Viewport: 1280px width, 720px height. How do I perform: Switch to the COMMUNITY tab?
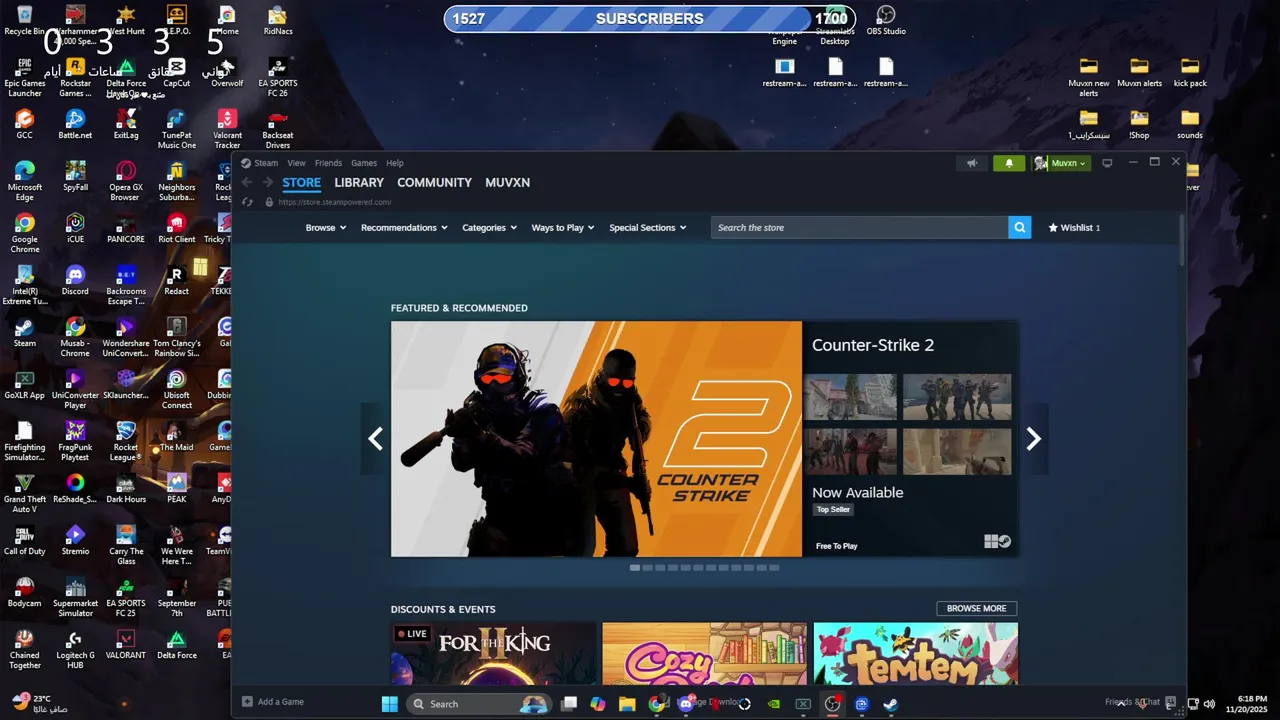pyautogui.click(x=434, y=182)
